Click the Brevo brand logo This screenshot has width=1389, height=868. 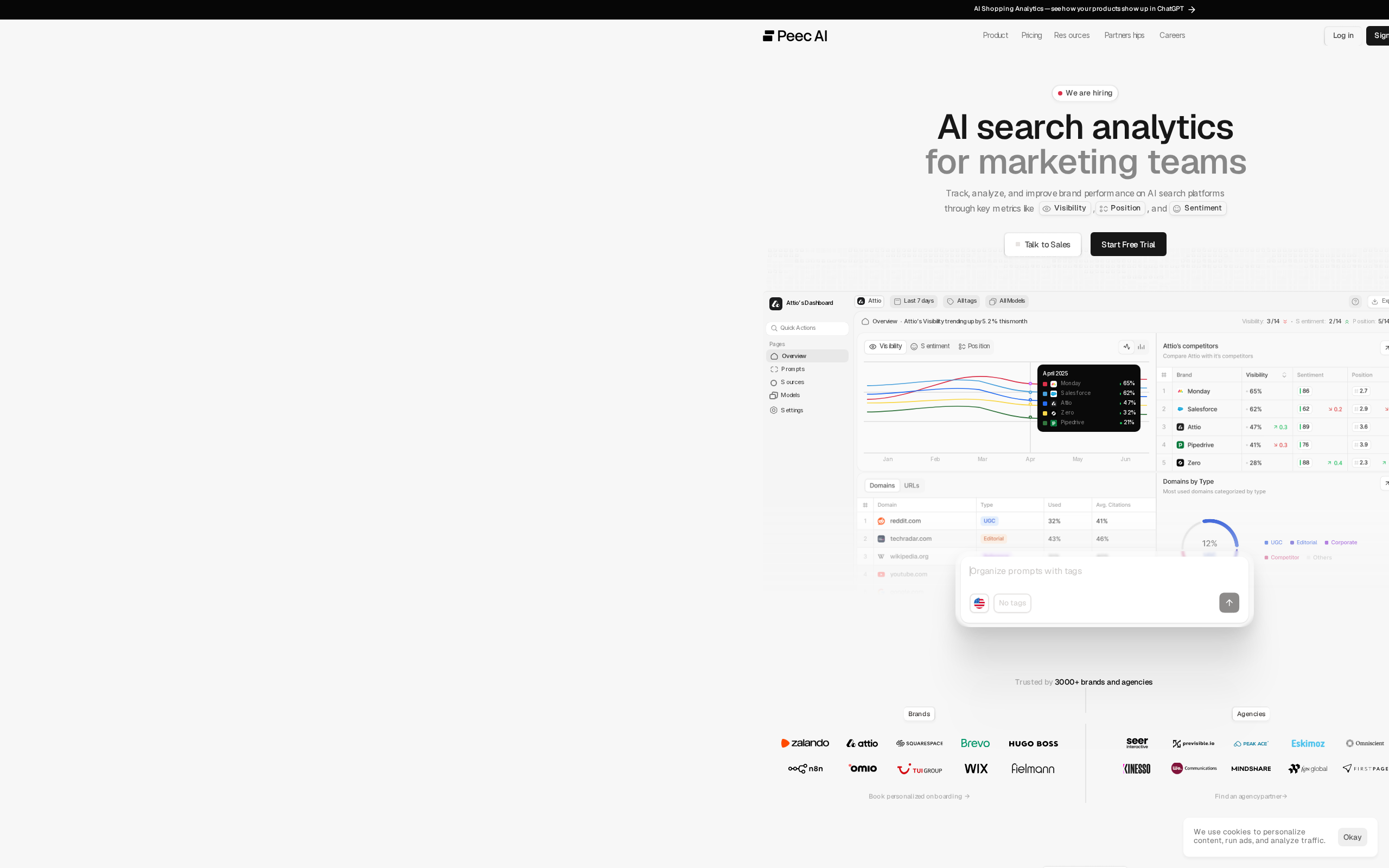[x=975, y=743]
